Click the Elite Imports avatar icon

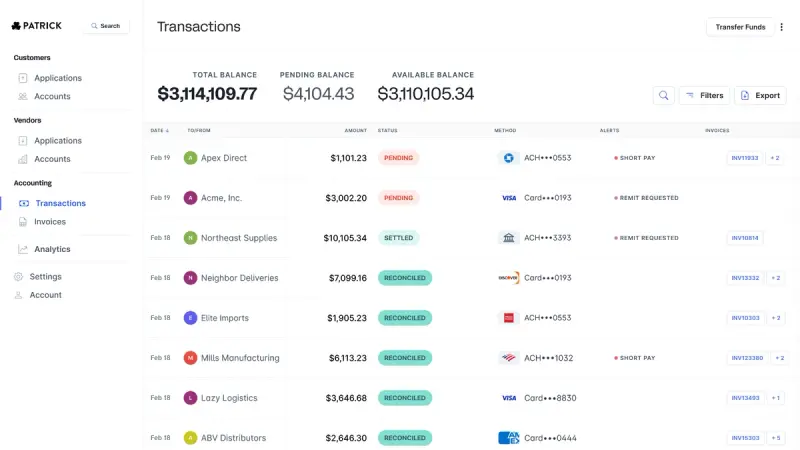tap(190, 317)
